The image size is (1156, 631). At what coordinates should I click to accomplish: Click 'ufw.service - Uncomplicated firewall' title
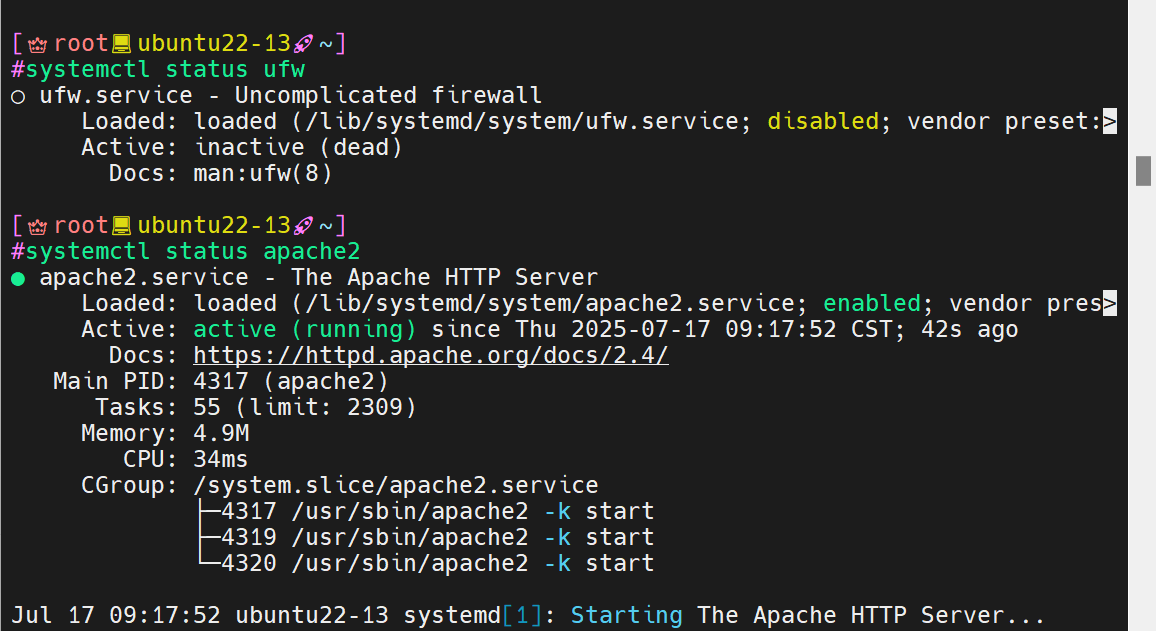tap(290, 95)
